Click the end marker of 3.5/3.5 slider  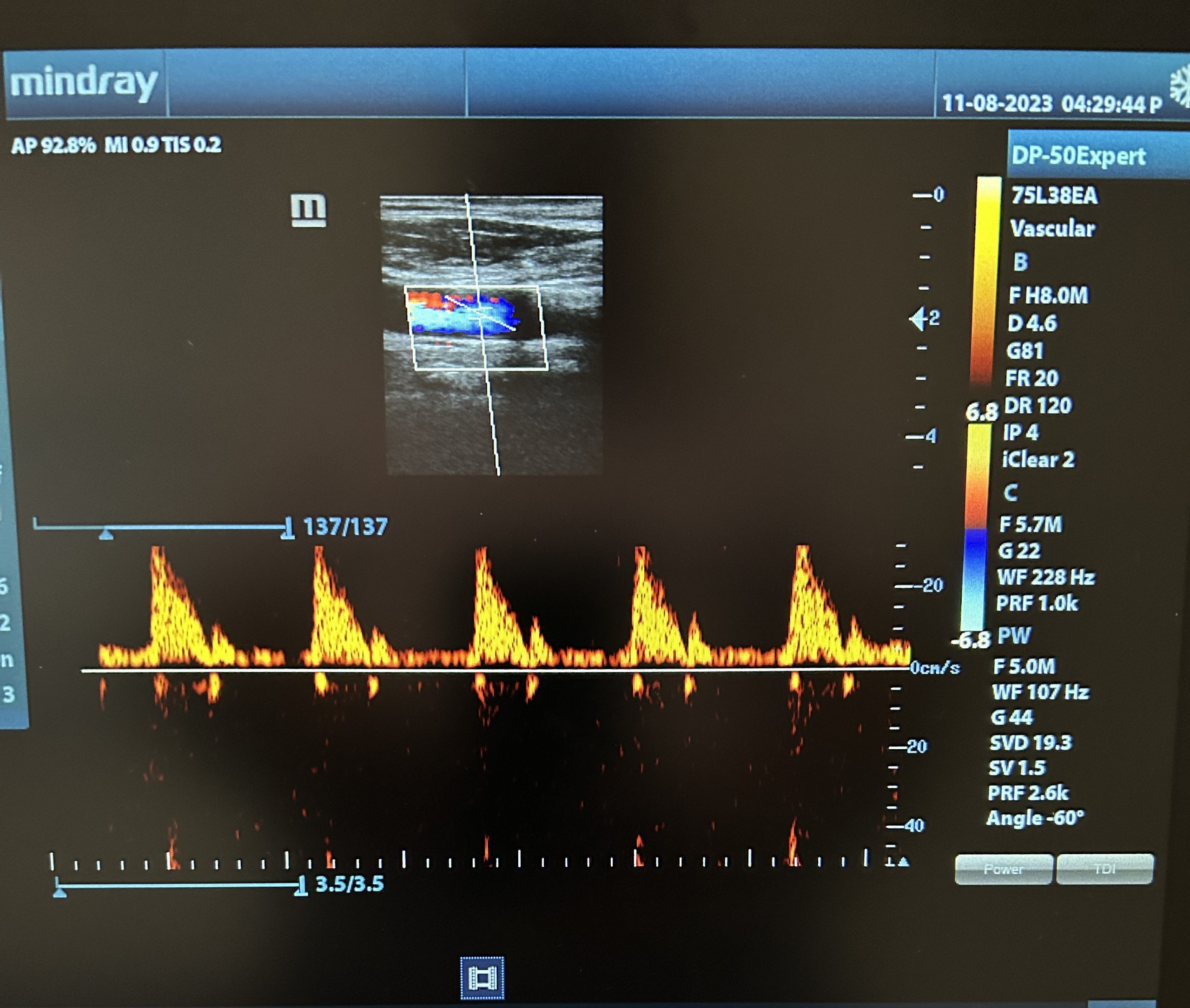pos(301,886)
